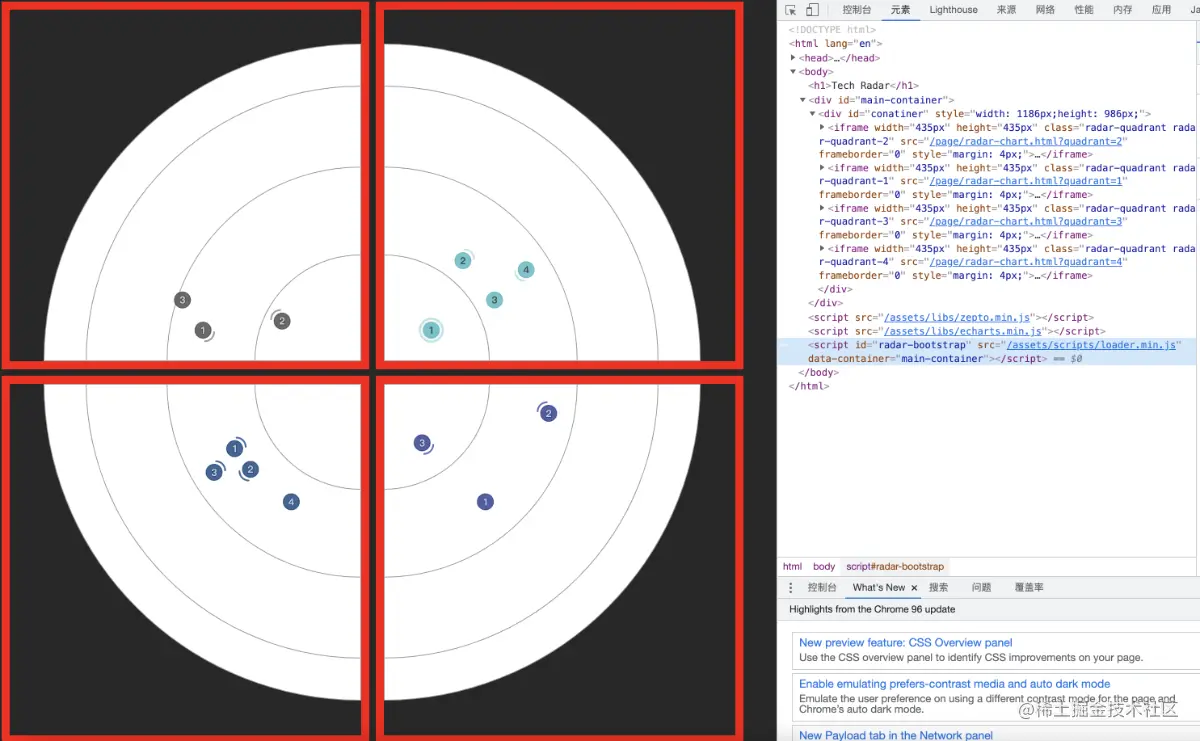This screenshot has height=741, width=1200.
Task: Click teal radar dot number 4
Action: tap(526, 270)
